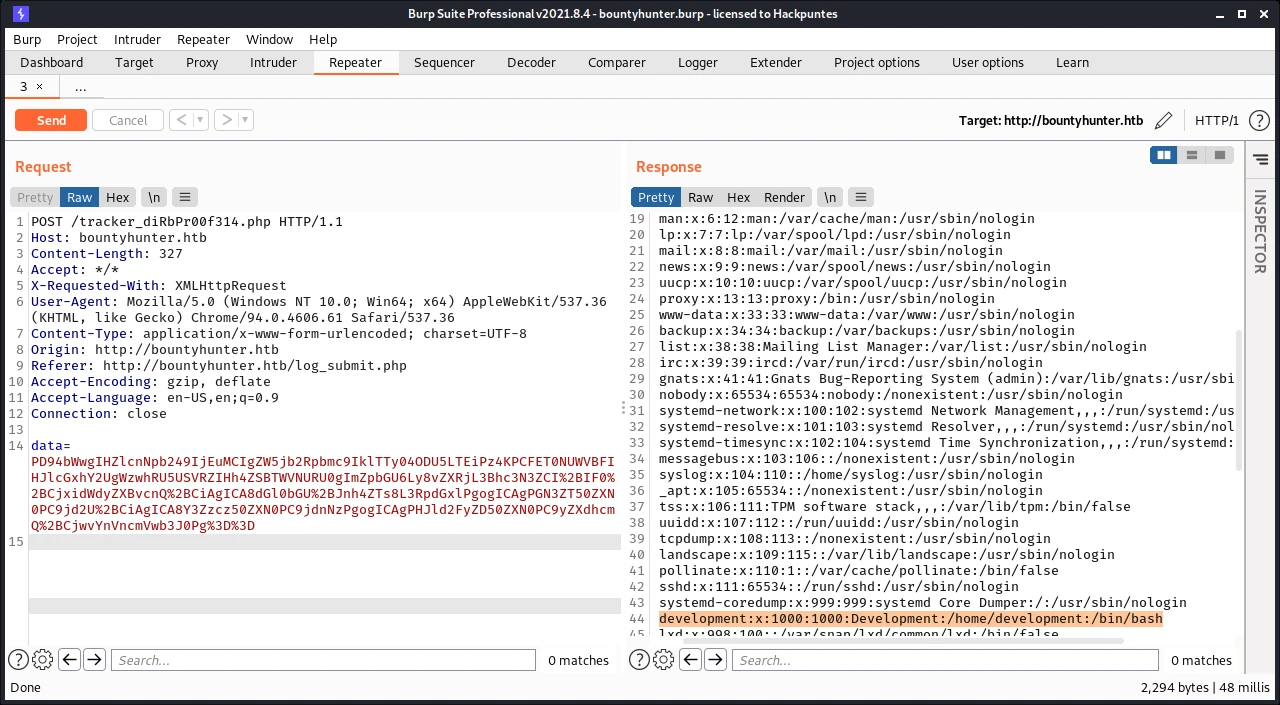1280x705 pixels.
Task: Open Request message editor options menu icon
Action: pyautogui.click(x=186, y=197)
